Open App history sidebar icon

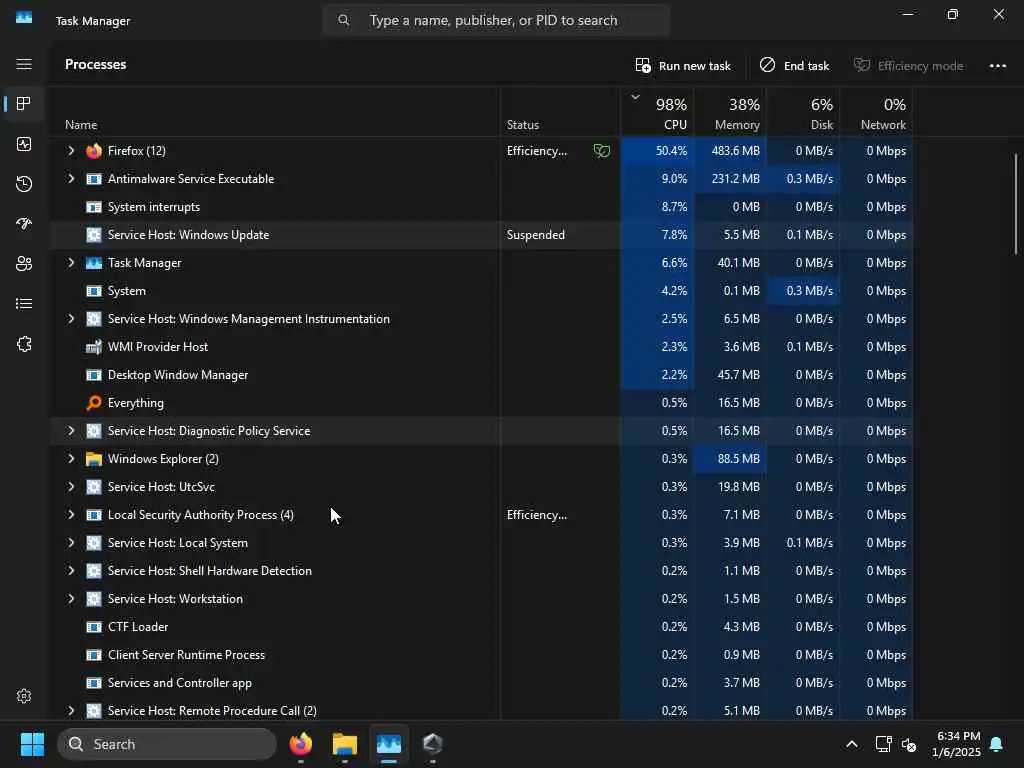[24, 184]
